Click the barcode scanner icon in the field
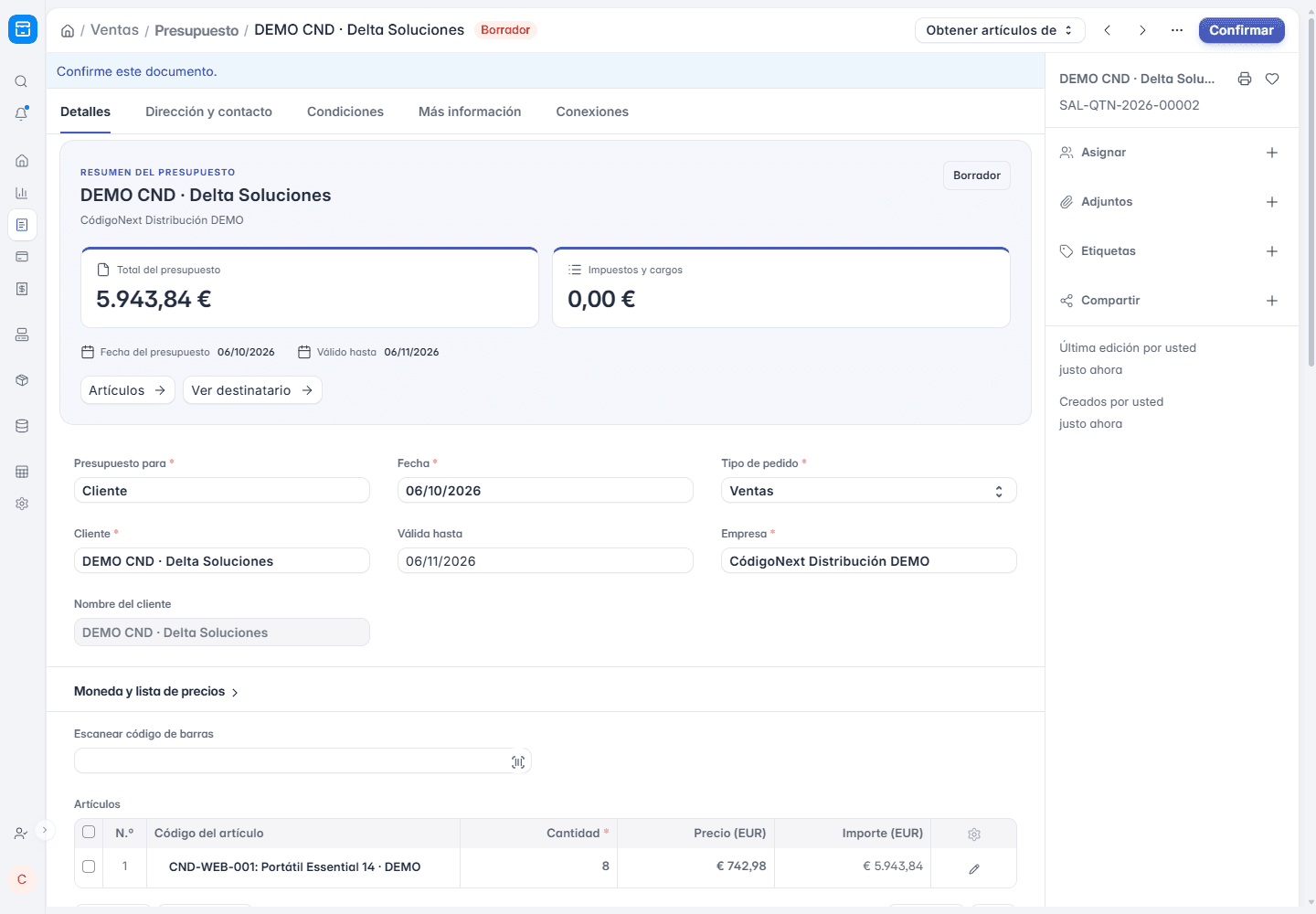The width and height of the screenshot is (1316, 914). 518,762
